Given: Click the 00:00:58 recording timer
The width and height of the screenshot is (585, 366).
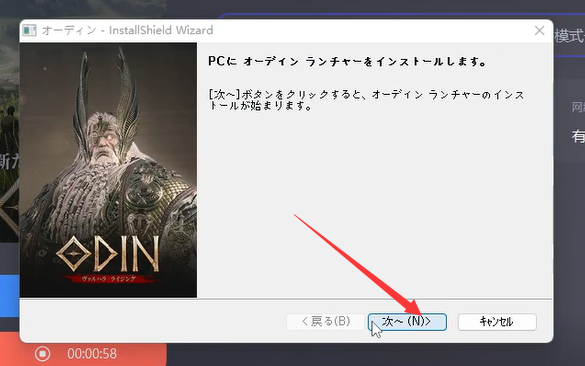Looking at the screenshot, I should (92, 354).
